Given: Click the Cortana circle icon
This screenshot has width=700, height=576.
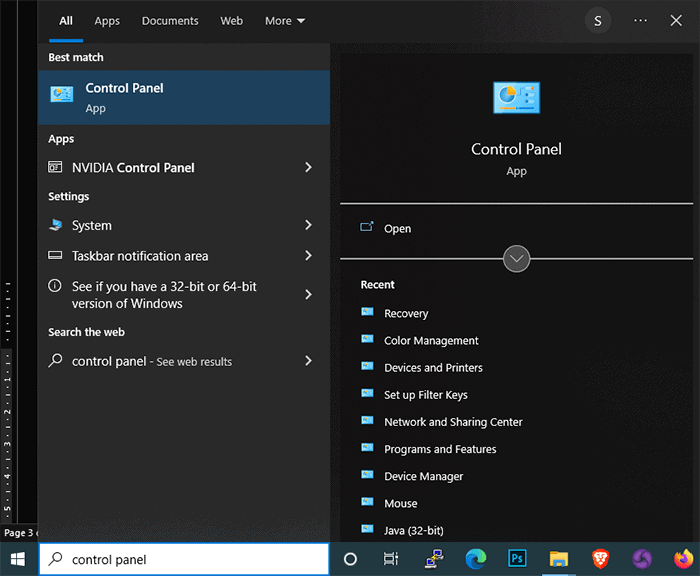Looking at the screenshot, I should [350, 559].
